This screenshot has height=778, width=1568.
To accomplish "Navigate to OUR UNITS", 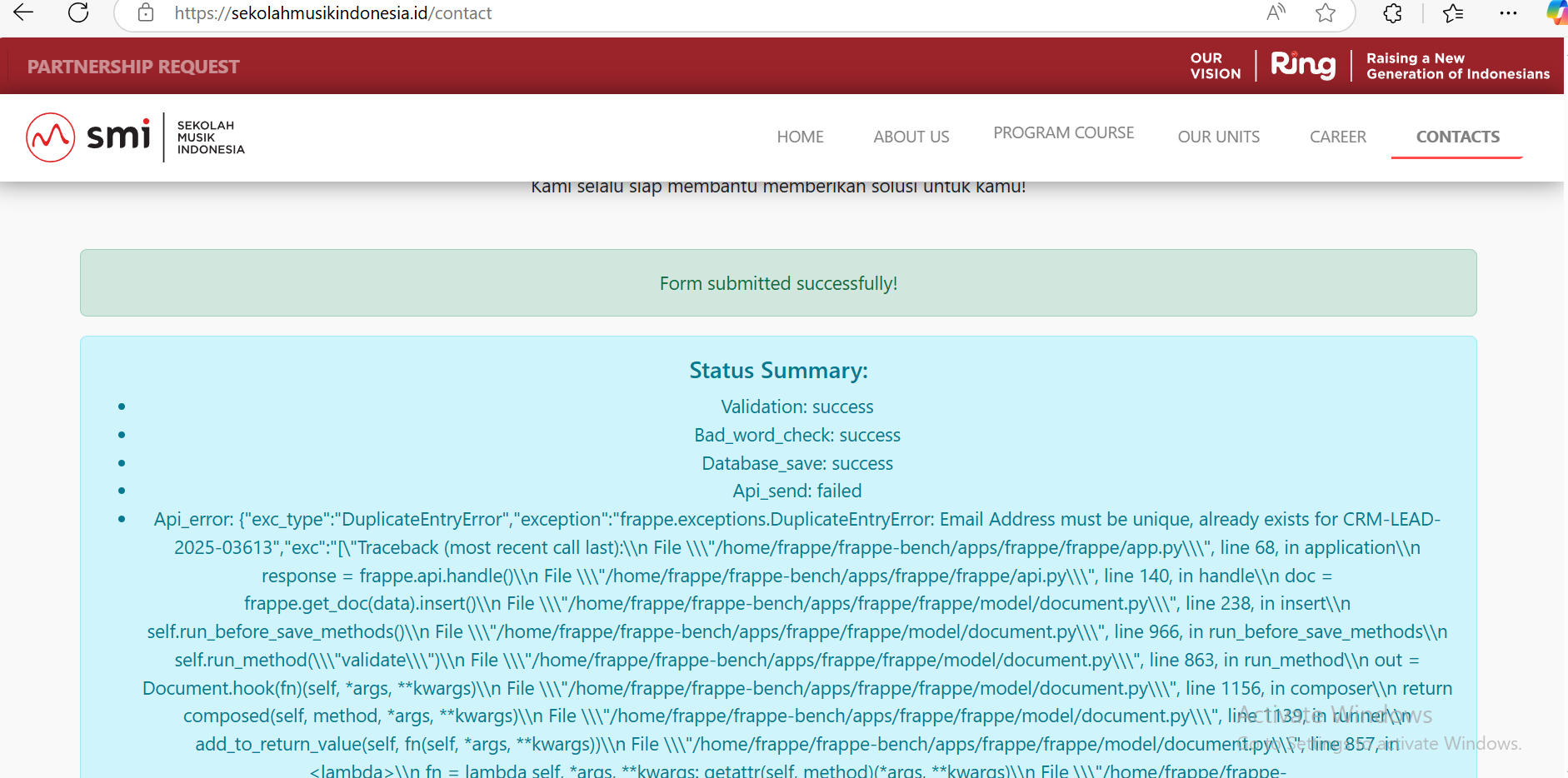I will [1218, 137].
